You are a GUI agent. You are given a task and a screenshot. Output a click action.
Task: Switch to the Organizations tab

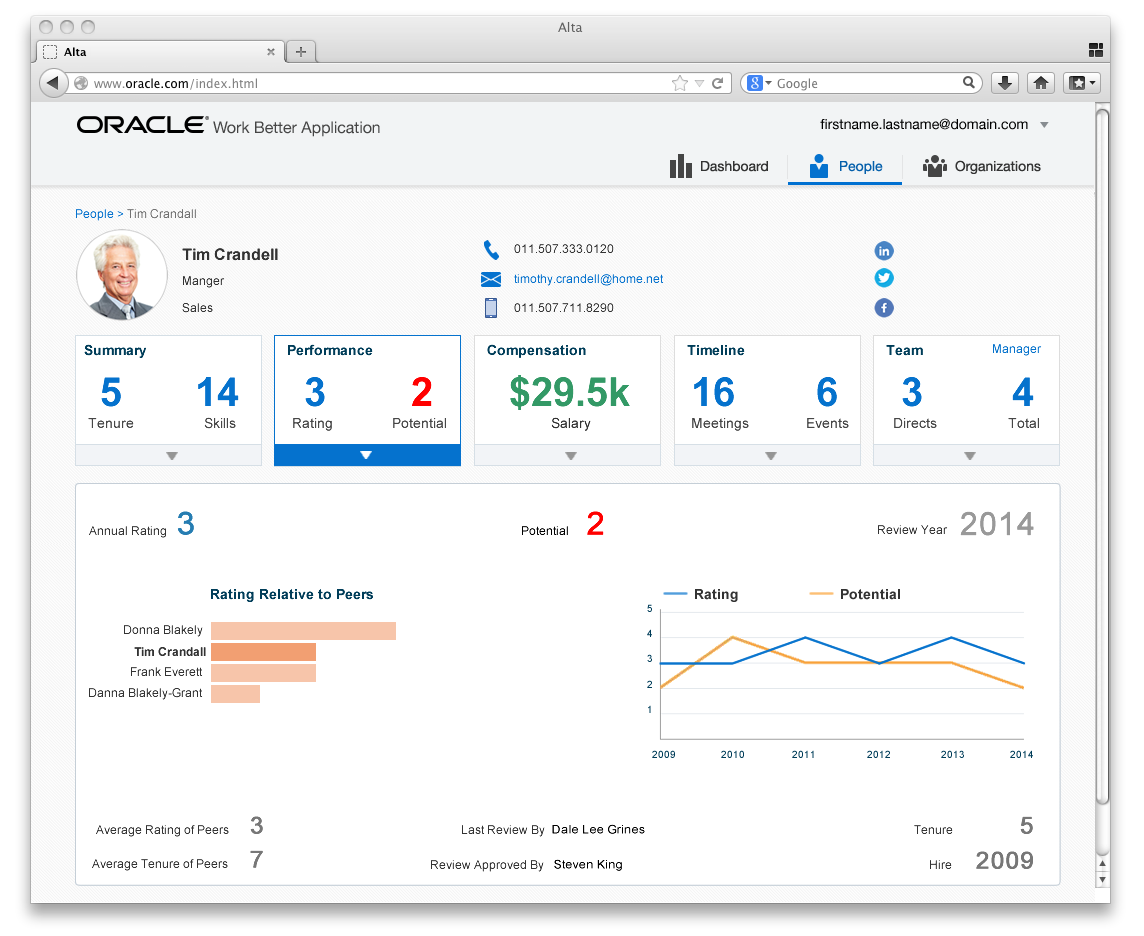(982, 166)
